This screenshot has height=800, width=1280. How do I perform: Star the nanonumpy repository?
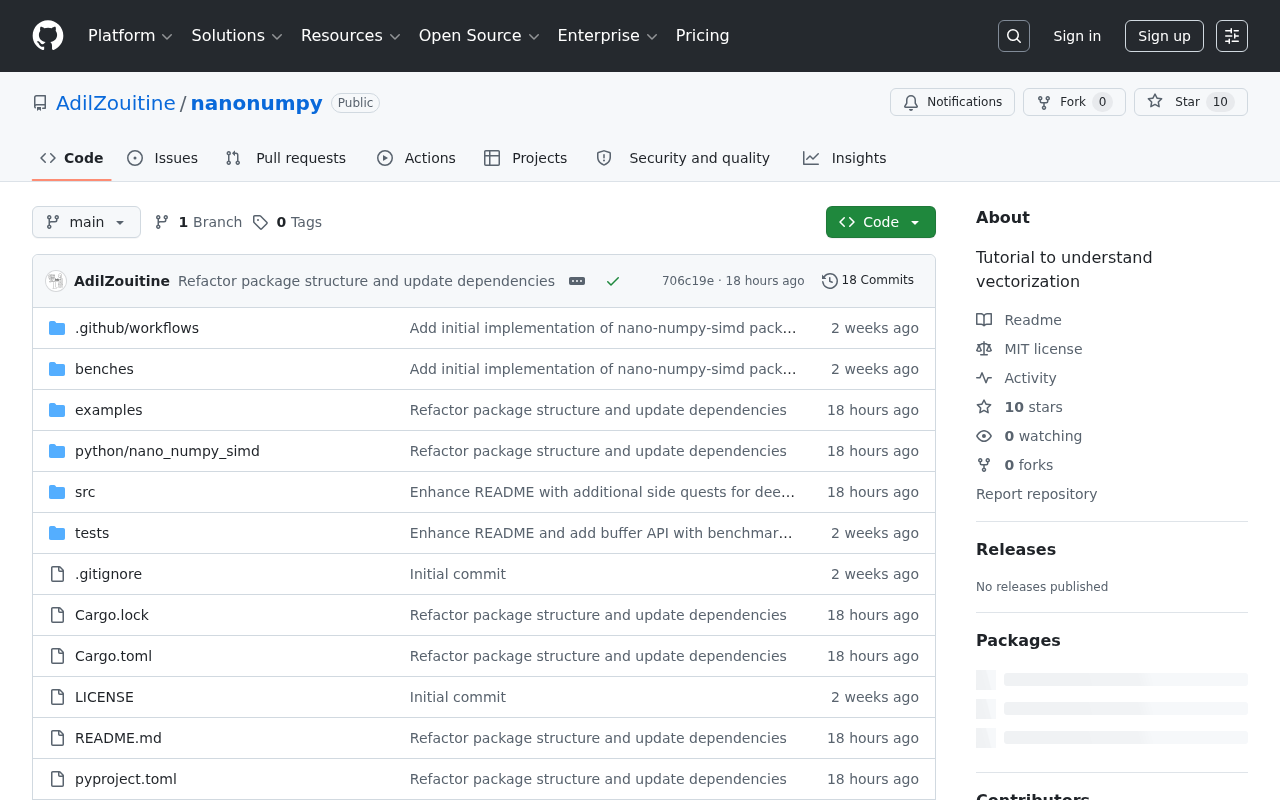[1190, 102]
